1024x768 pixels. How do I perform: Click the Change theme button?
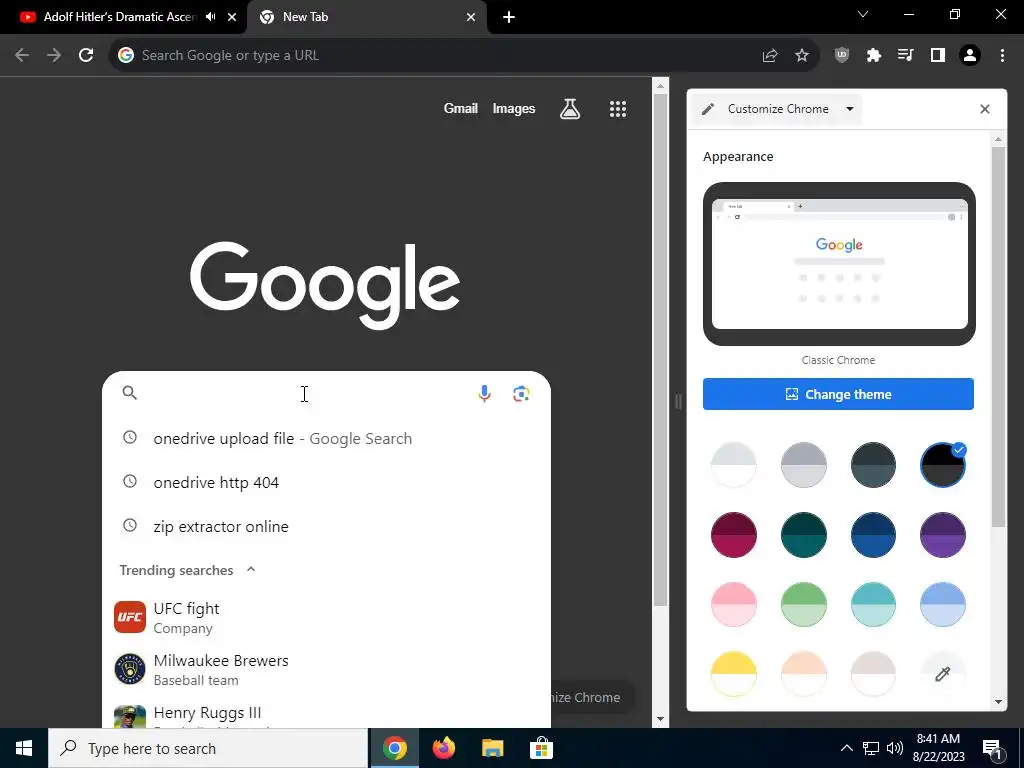pos(838,394)
